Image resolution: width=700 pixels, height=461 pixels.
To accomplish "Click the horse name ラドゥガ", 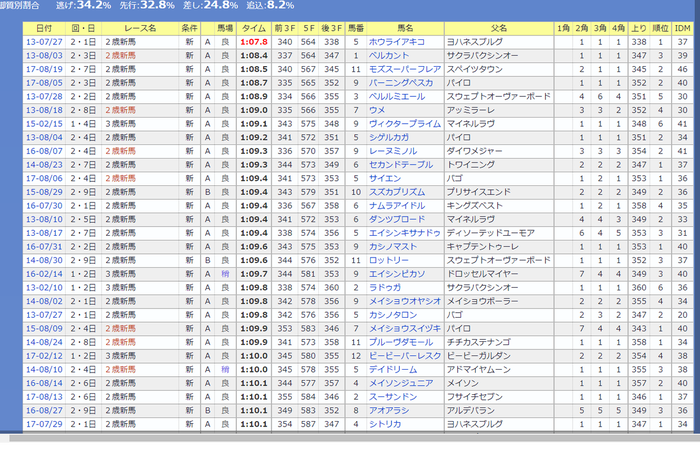I will pyautogui.click(x=384, y=288).
